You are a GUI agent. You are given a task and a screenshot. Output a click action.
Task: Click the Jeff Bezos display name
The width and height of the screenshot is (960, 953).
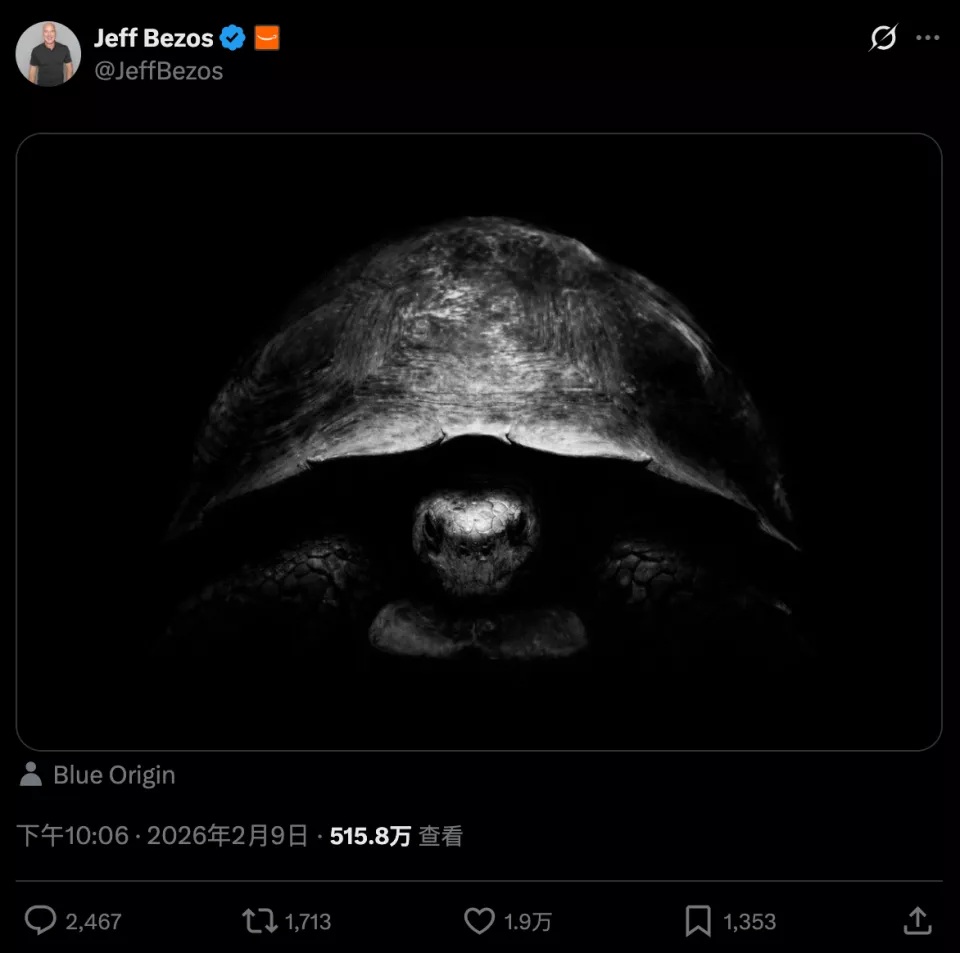153,38
